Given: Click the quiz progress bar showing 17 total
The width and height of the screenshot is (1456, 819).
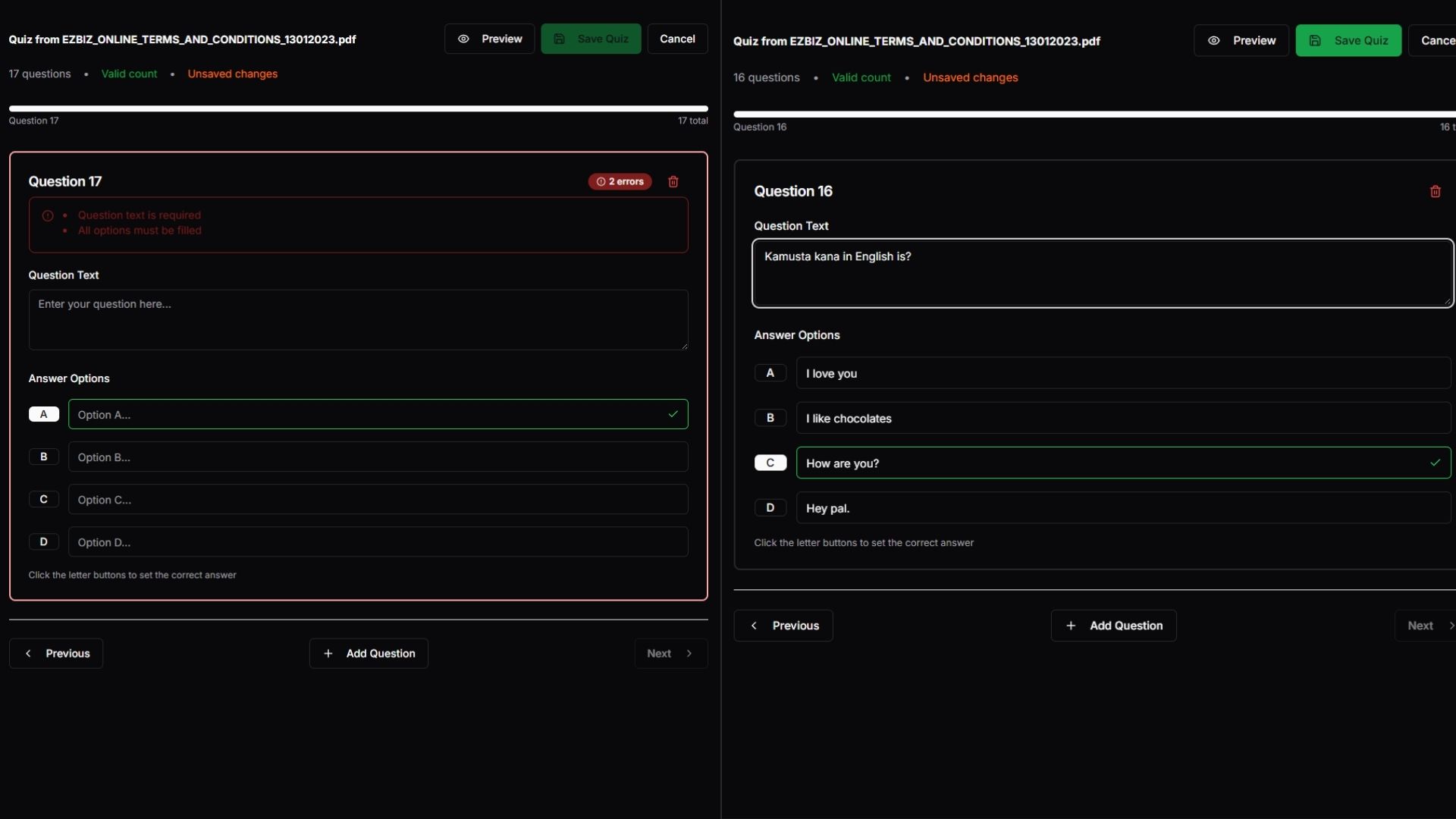Looking at the screenshot, I should point(358,108).
